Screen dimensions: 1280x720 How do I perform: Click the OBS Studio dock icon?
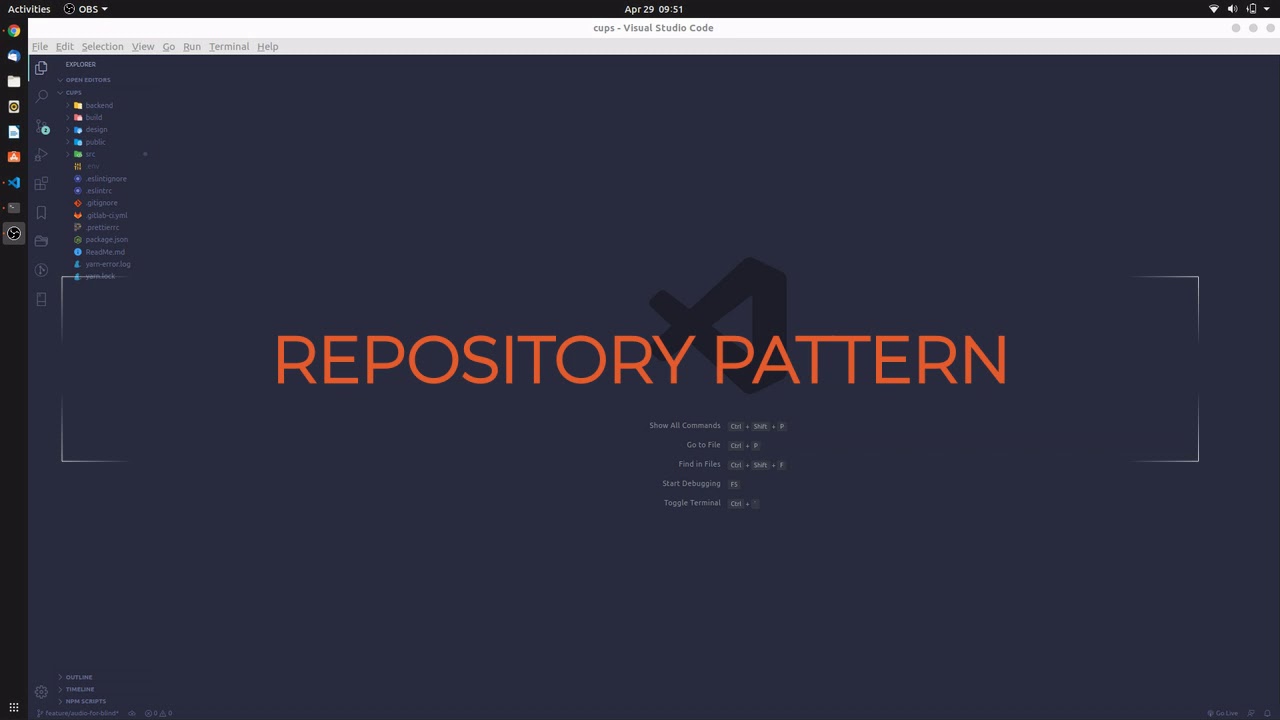(x=14, y=233)
